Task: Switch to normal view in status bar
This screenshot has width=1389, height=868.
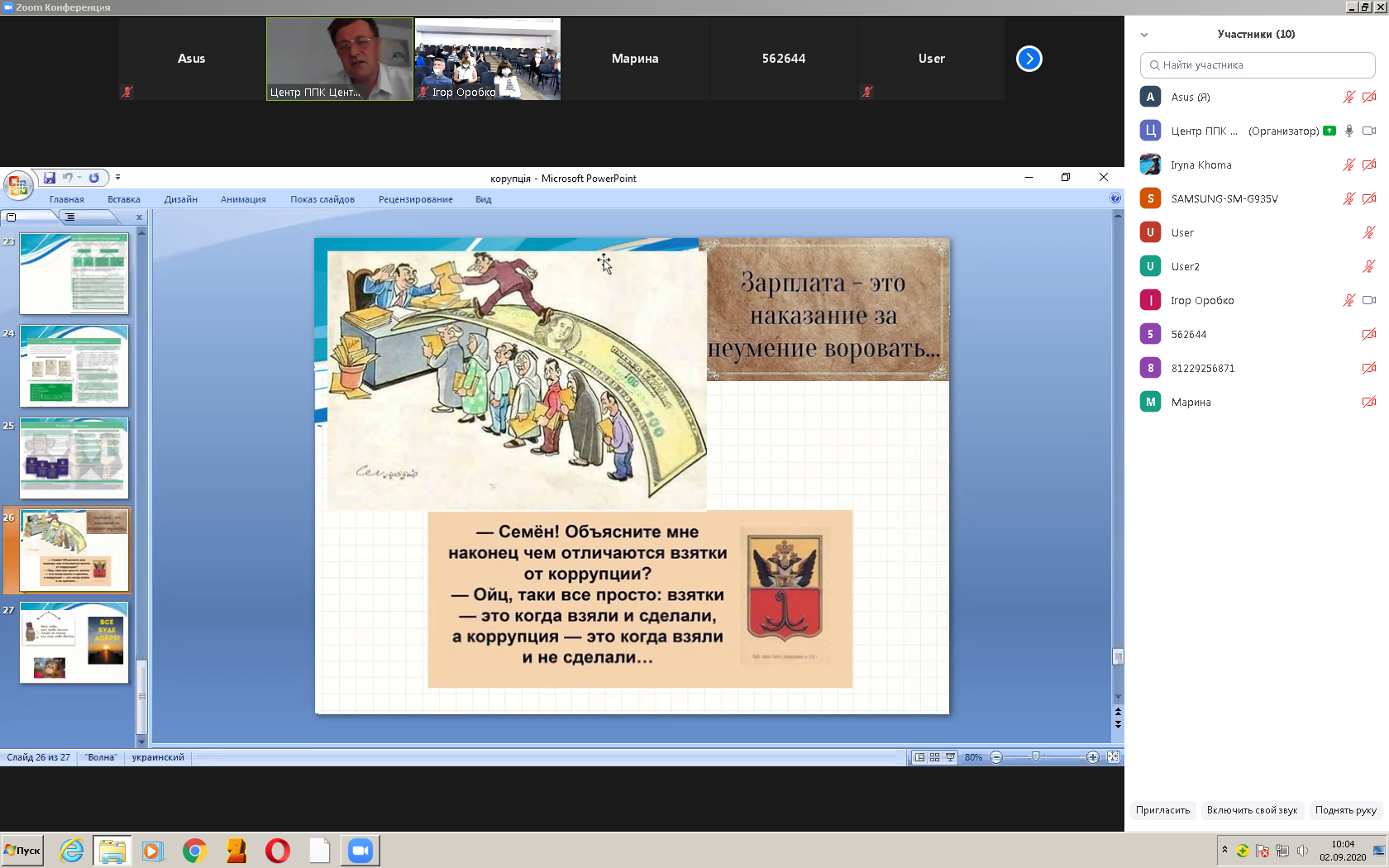Action: click(x=919, y=757)
